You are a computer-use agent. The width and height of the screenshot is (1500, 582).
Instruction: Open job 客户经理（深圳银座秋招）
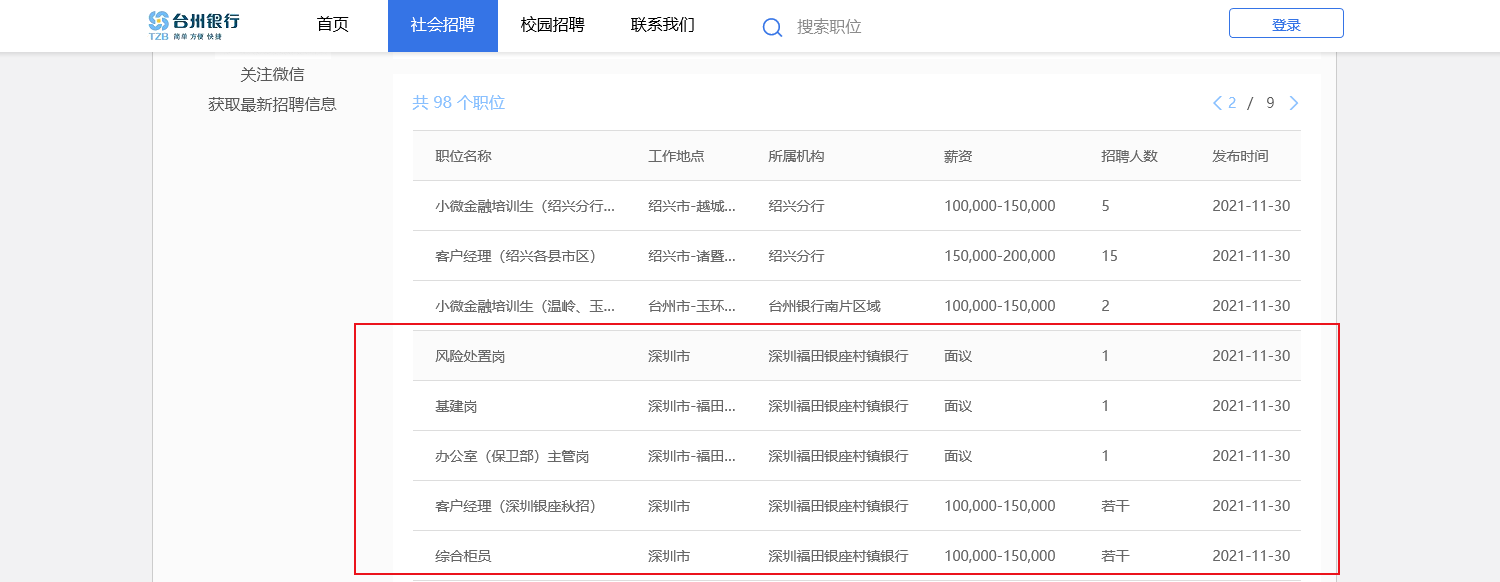click(515, 506)
